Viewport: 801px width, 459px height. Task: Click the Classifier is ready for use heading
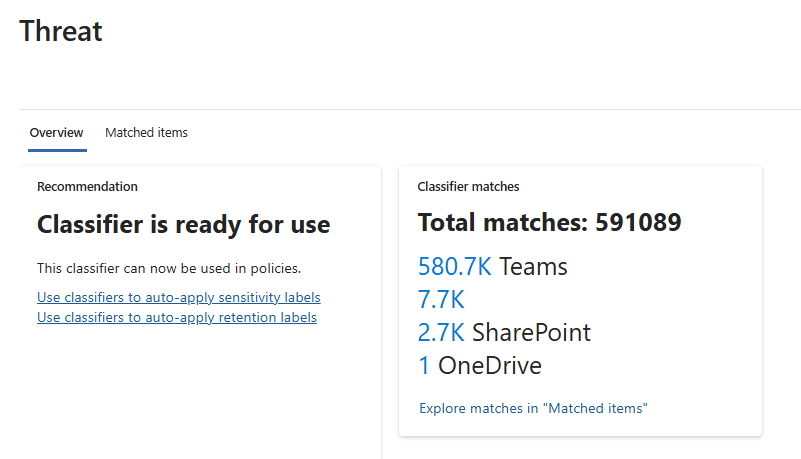point(183,225)
